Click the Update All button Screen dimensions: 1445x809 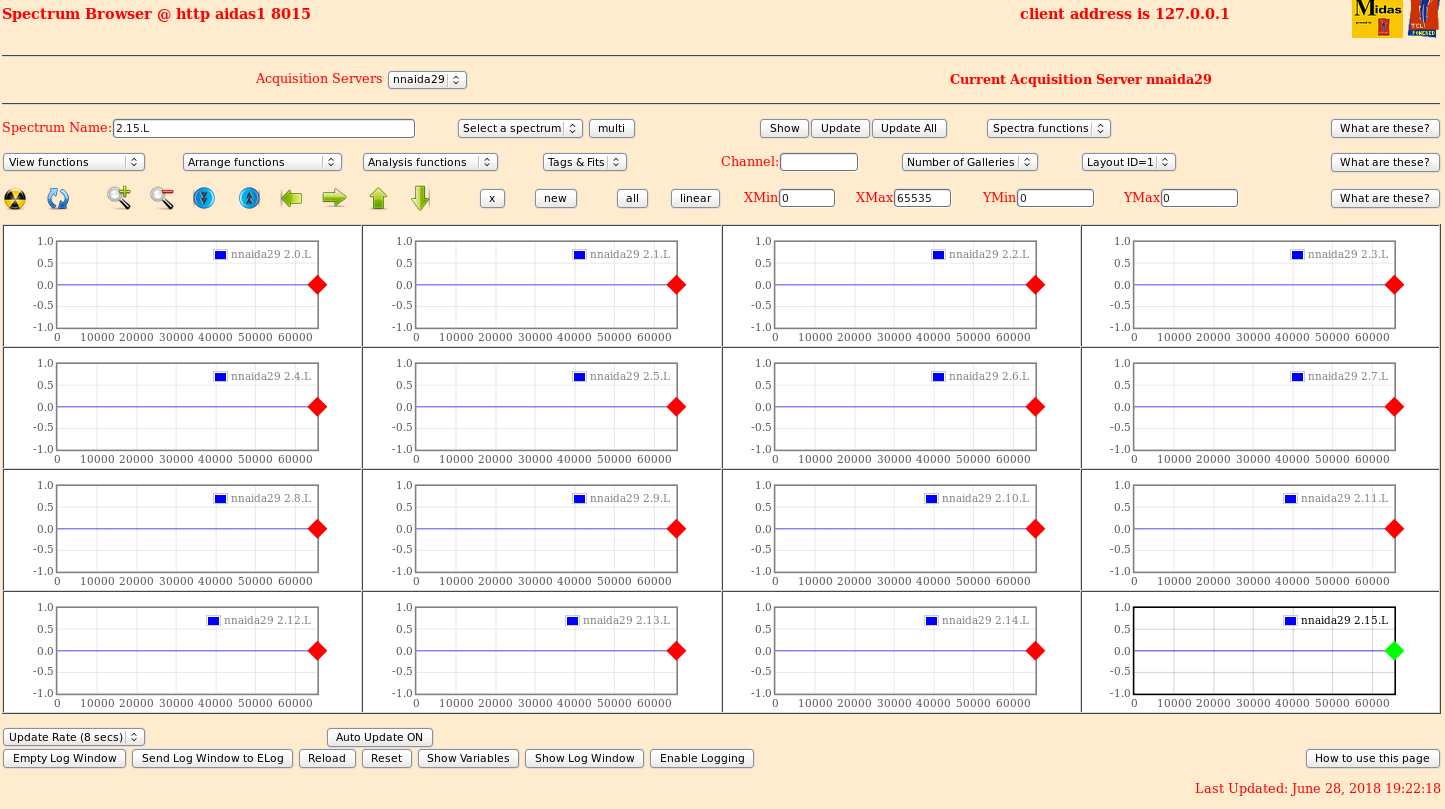[908, 128]
